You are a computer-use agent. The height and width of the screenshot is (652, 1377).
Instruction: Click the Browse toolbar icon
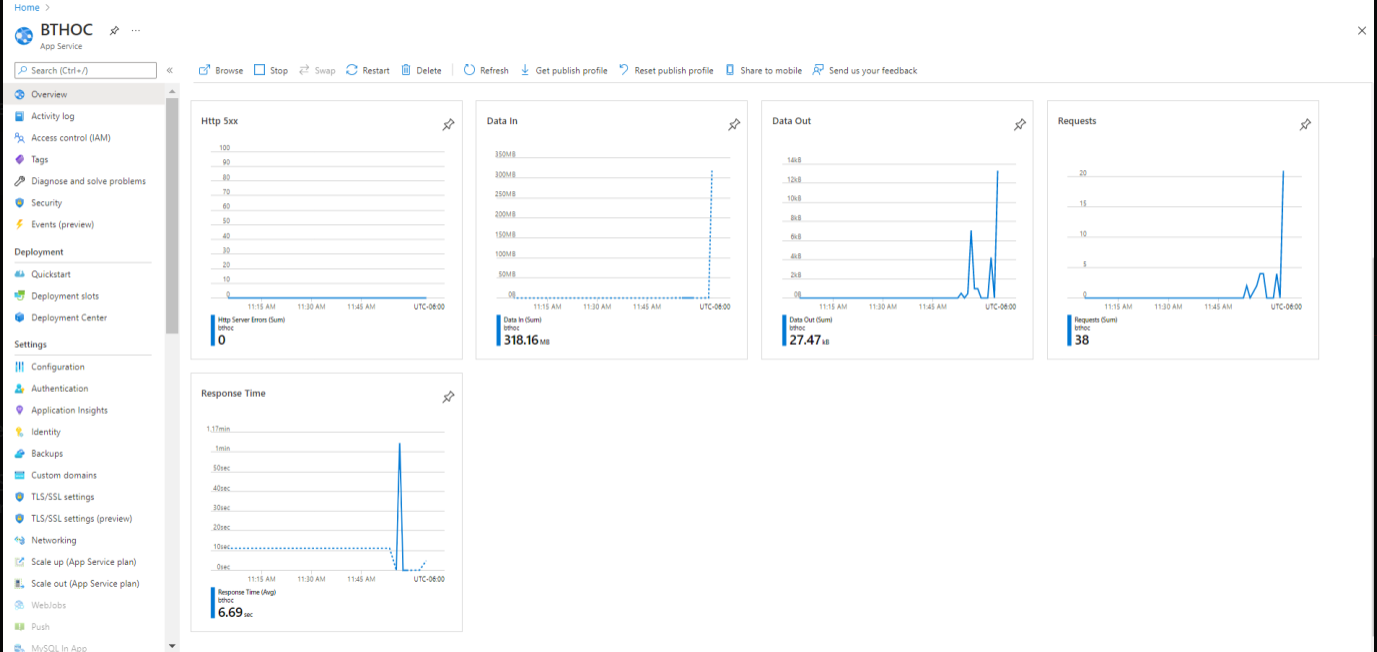point(205,70)
